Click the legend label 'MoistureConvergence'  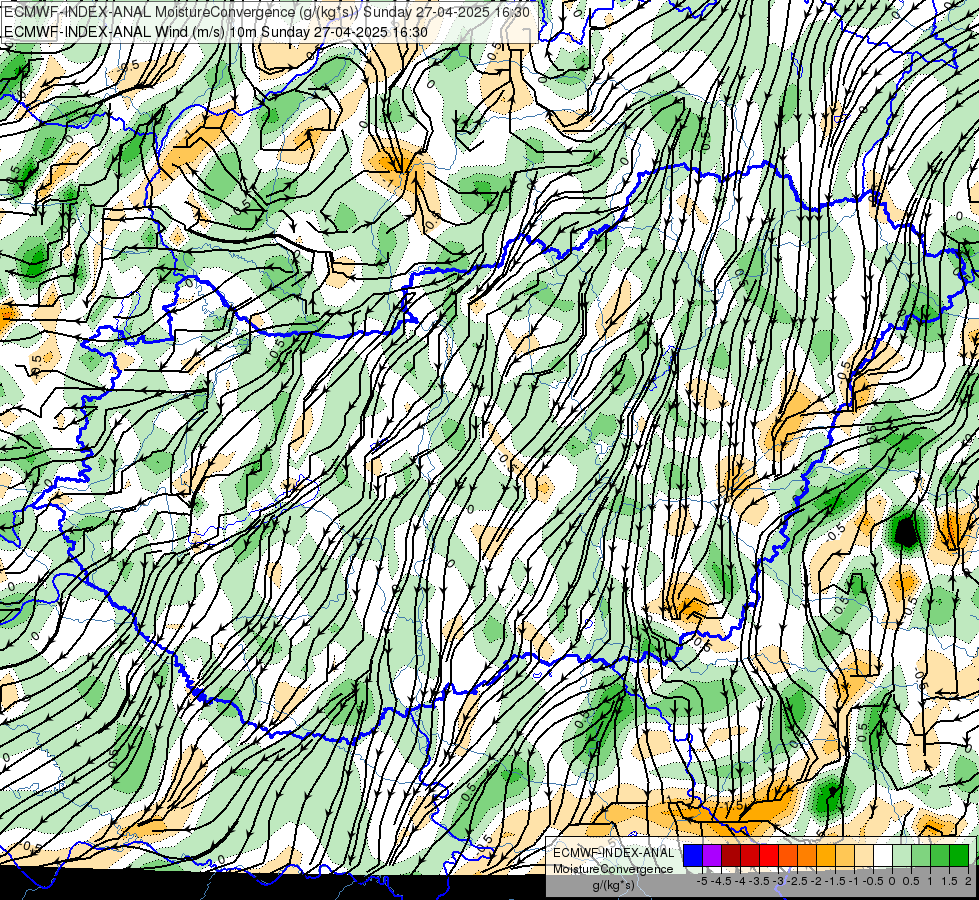point(613,869)
